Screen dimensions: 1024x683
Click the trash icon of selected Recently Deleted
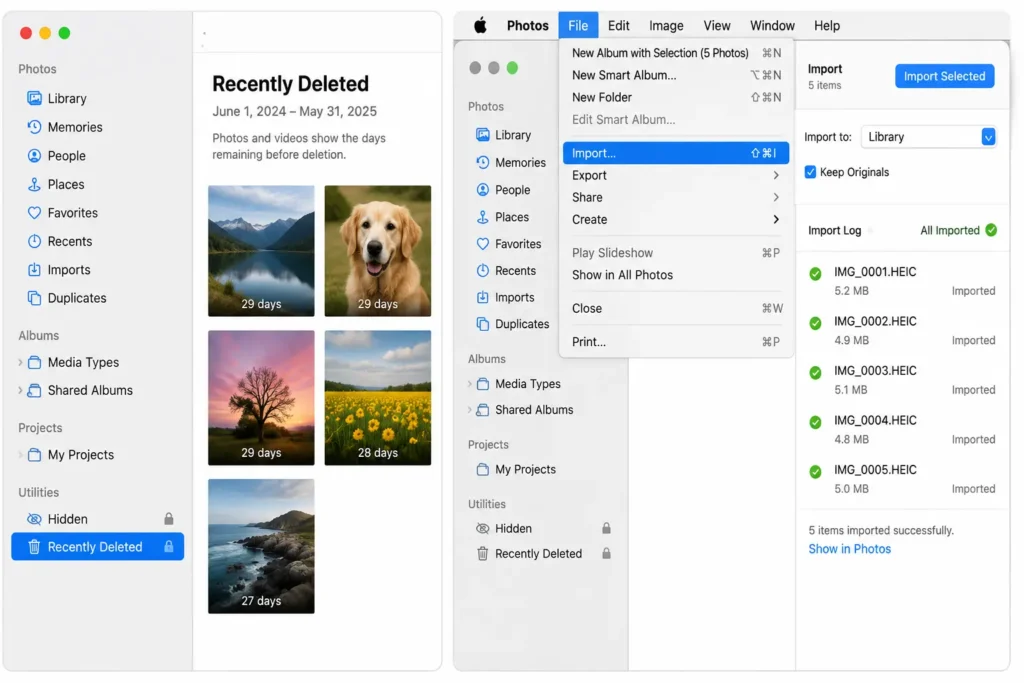pos(34,547)
